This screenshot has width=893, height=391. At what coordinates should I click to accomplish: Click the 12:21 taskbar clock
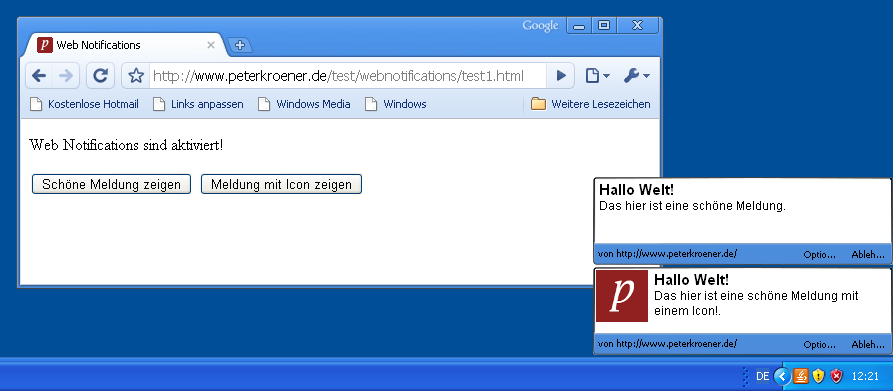865,376
